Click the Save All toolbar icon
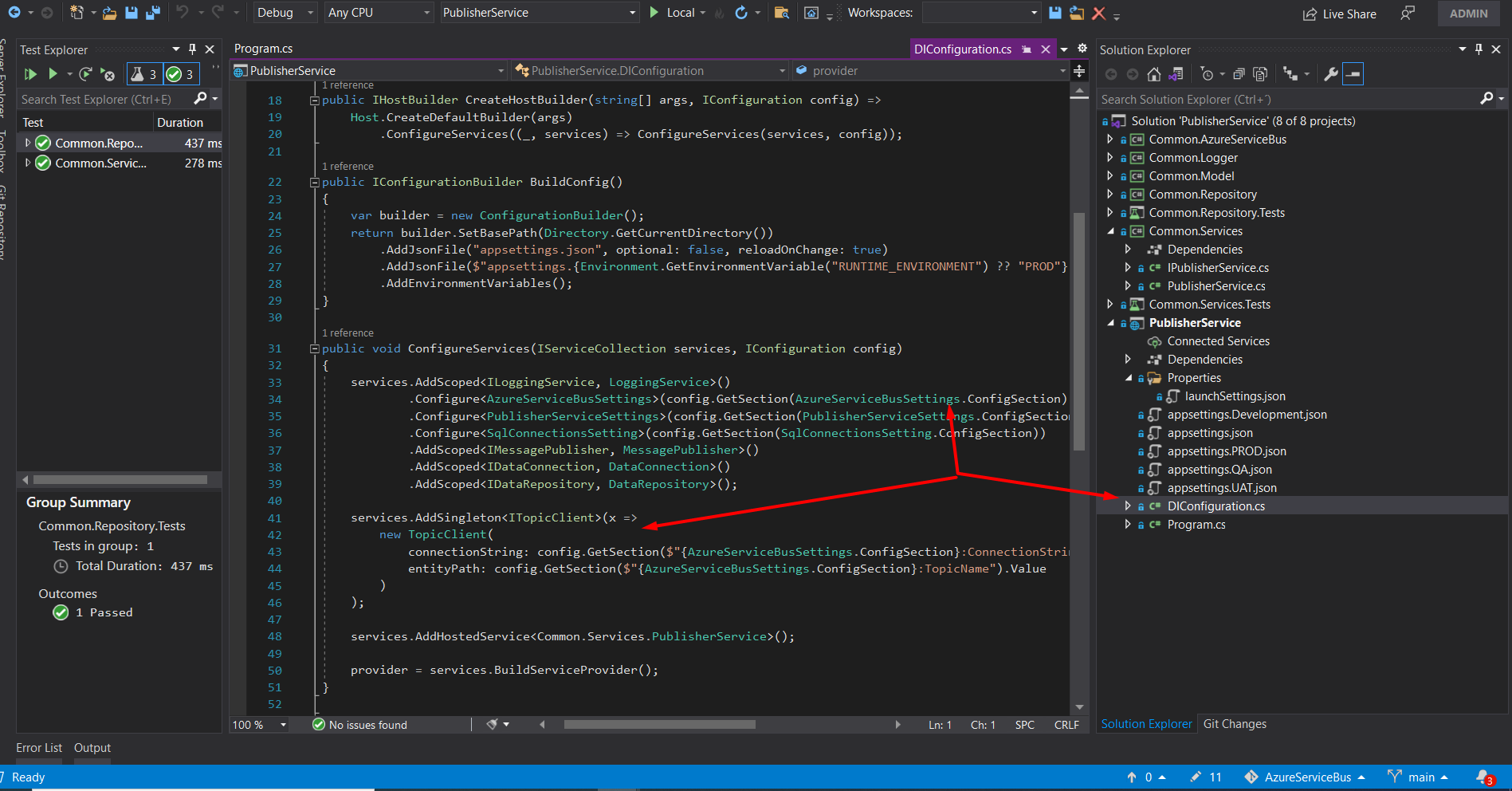 [x=153, y=13]
